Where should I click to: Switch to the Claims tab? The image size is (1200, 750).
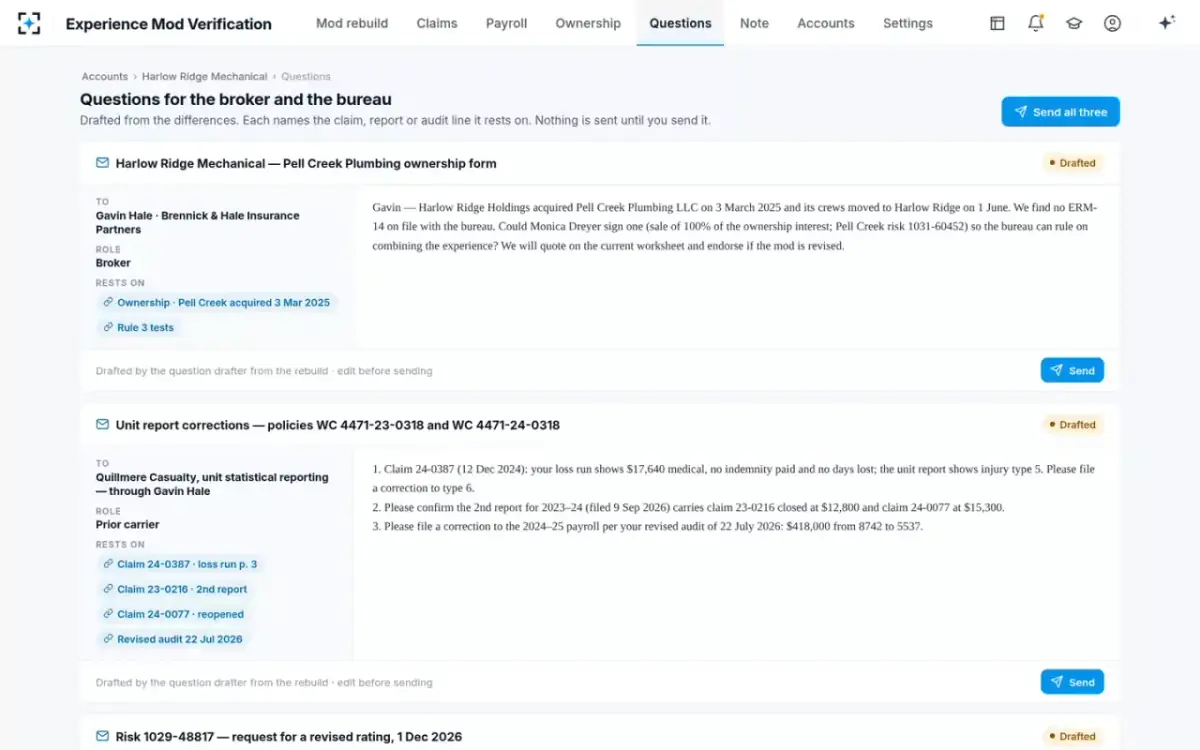point(437,23)
